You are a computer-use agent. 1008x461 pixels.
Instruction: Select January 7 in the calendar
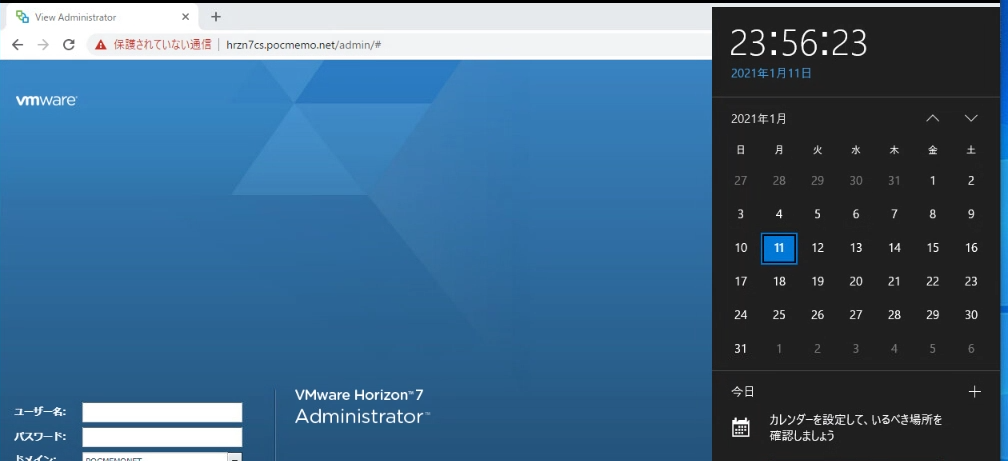coord(894,214)
